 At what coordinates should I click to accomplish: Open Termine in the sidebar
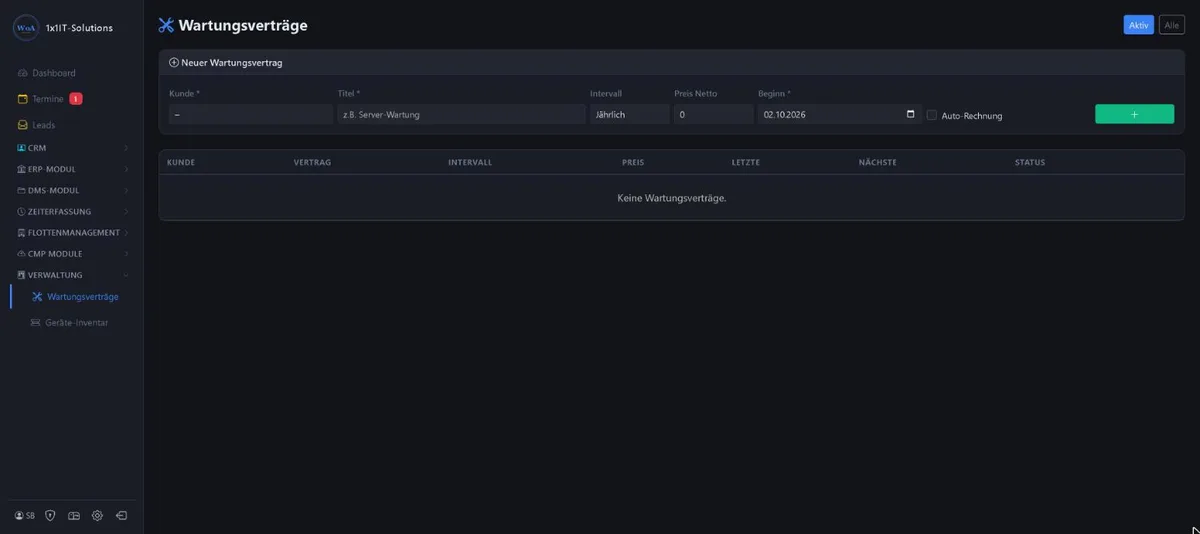(x=41, y=99)
